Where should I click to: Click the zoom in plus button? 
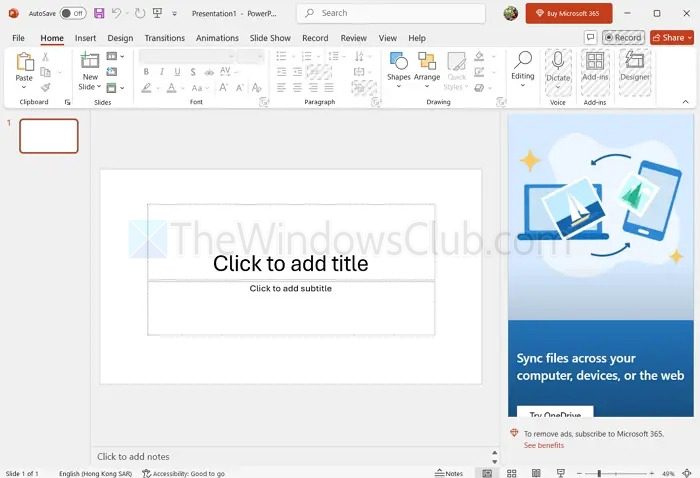(x=652, y=473)
